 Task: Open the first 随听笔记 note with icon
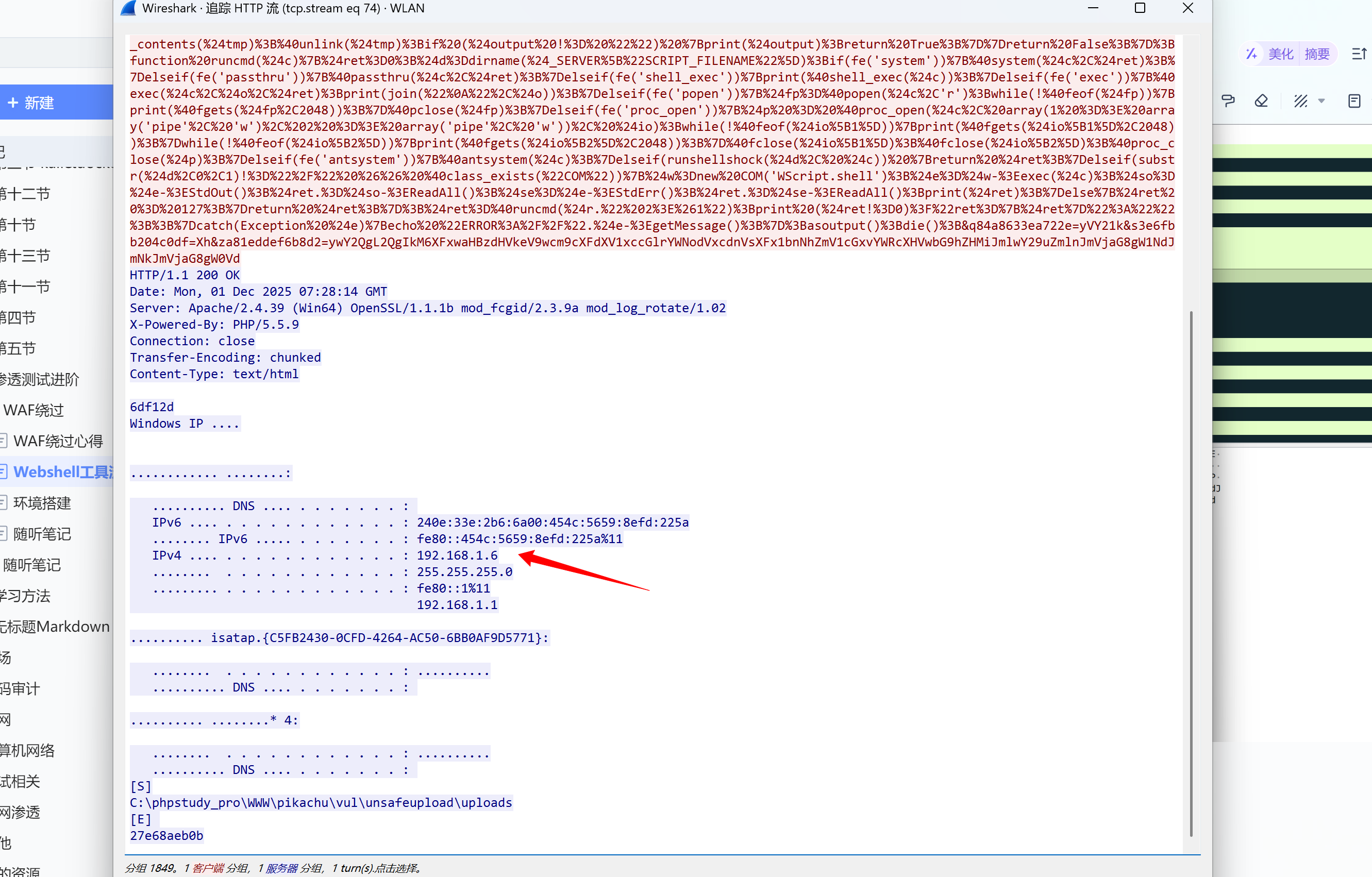[42, 534]
